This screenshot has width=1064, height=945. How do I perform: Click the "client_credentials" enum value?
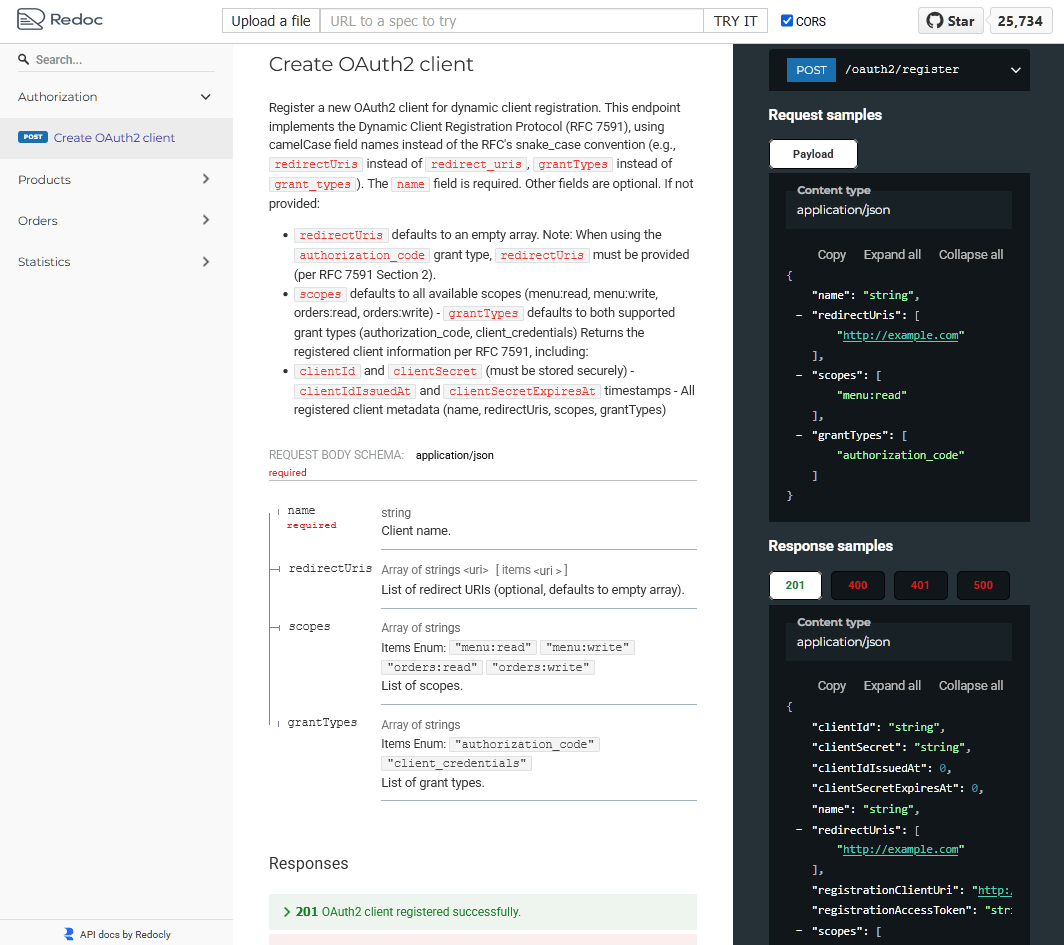point(457,763)
